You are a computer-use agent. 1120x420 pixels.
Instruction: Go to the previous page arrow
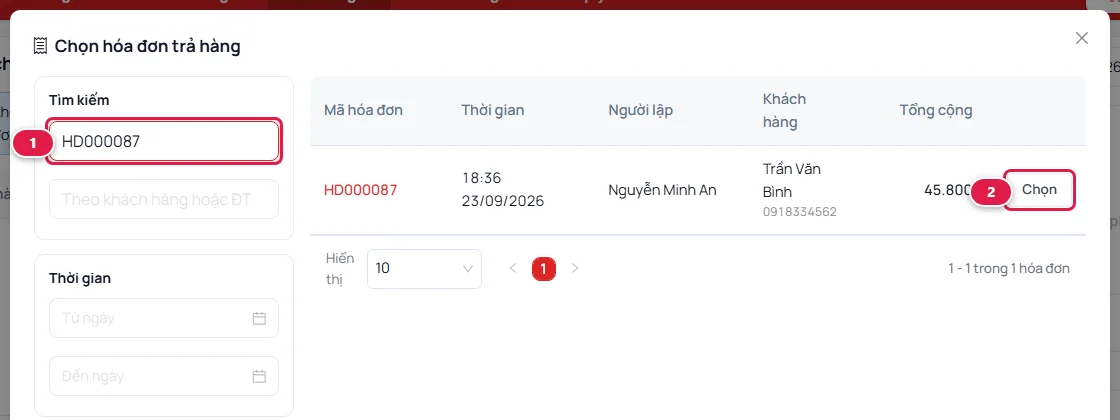pyautogui.click(x=512, y=269)
